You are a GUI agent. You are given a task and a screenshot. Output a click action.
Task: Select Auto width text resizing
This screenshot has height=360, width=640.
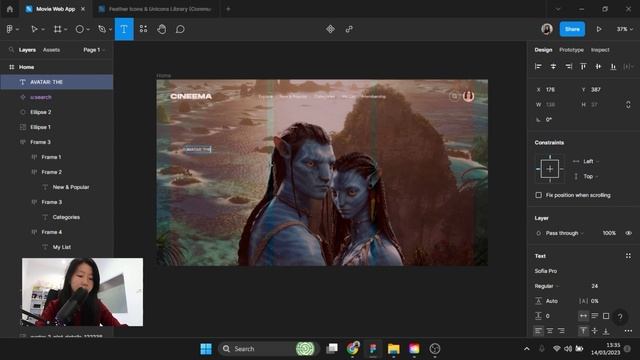(583, 316)
